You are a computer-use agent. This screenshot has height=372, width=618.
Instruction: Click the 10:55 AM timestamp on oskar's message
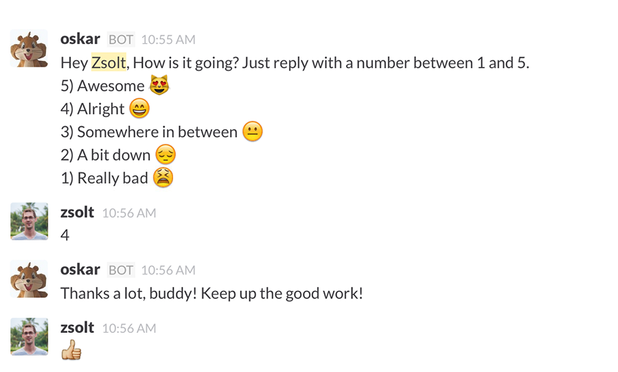click(x=168, y=39)
